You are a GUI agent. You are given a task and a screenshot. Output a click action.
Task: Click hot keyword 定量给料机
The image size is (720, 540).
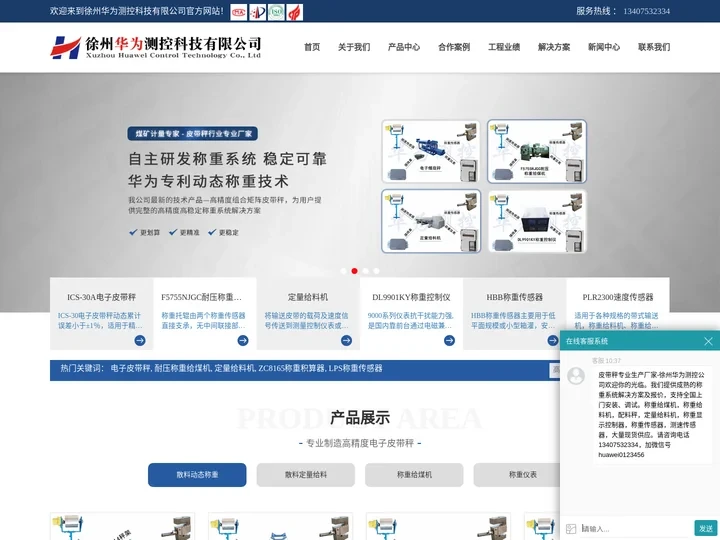pos(235,368)
